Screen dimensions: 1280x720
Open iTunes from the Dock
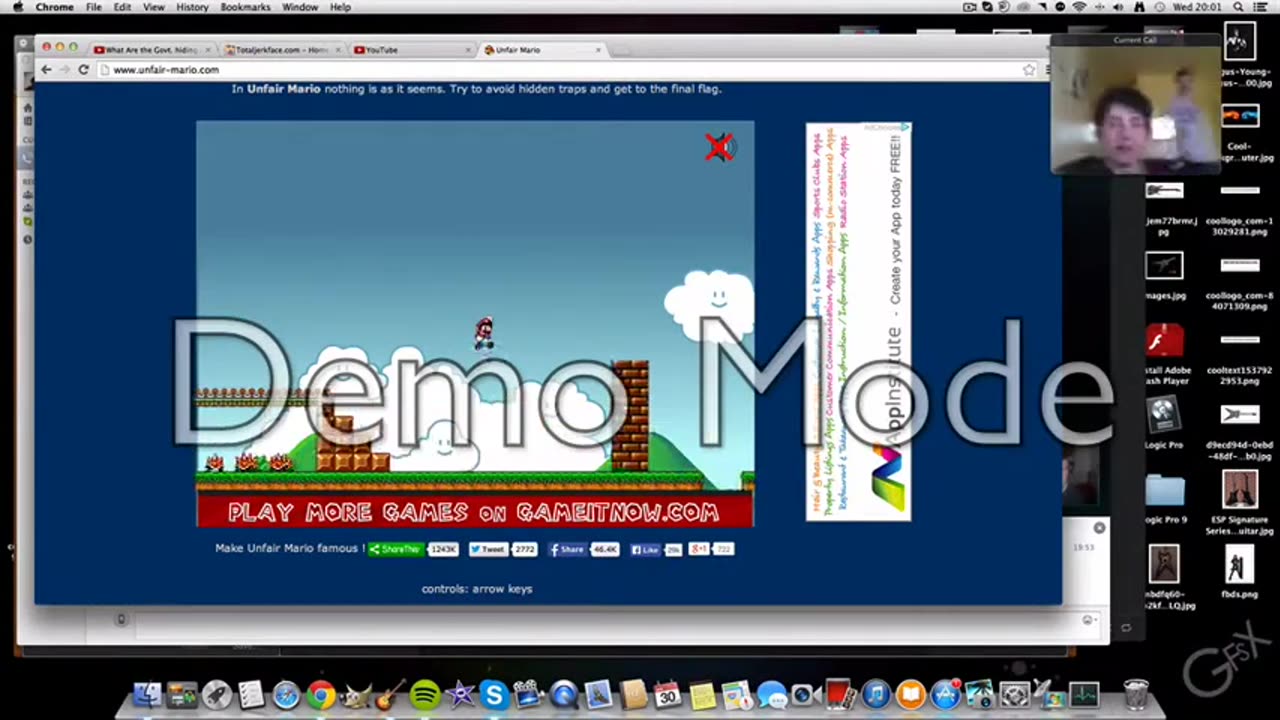click(x=875, y=694)
